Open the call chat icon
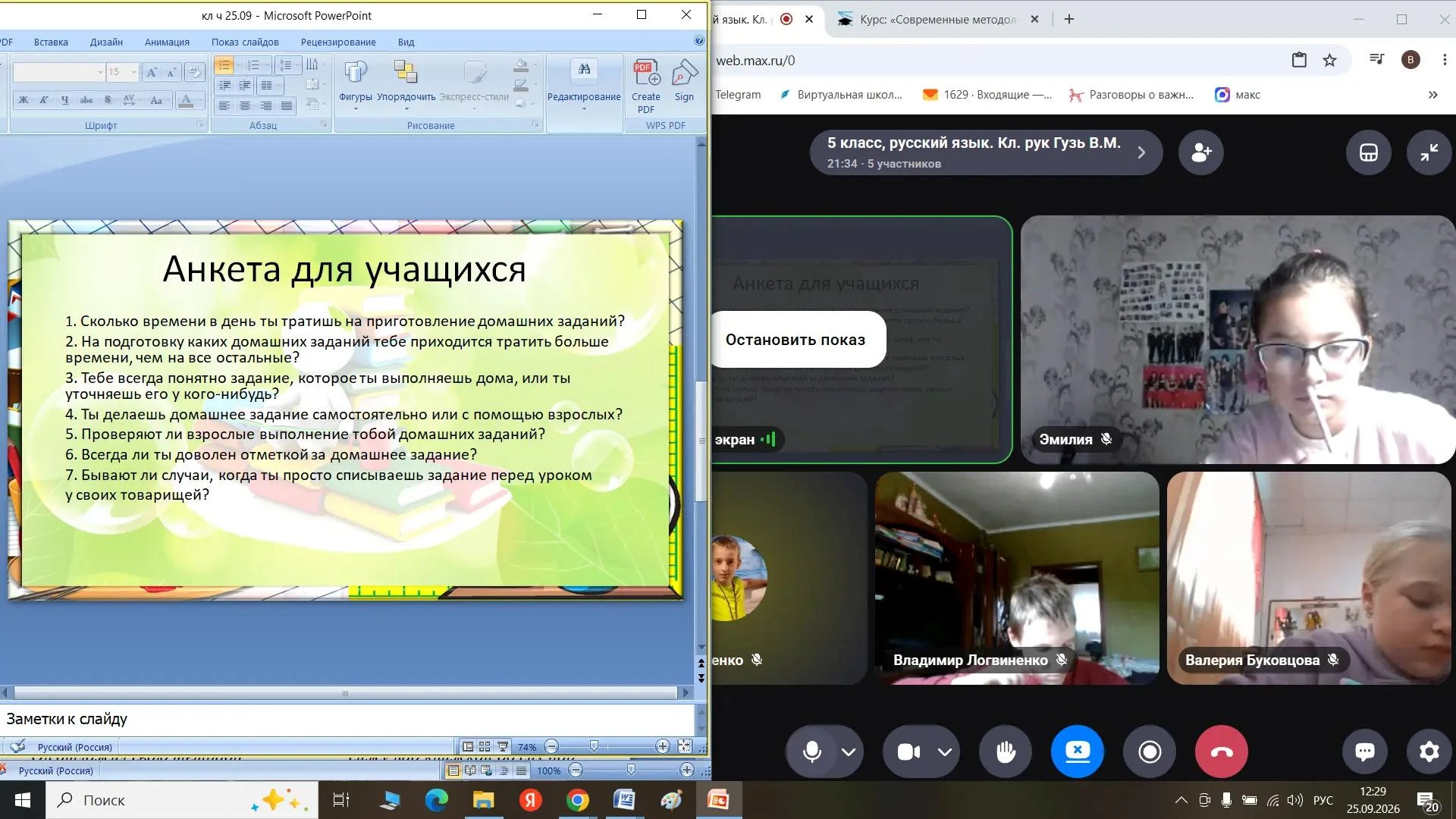The width and height of the screenshot is (1456, 819). 1365,752
